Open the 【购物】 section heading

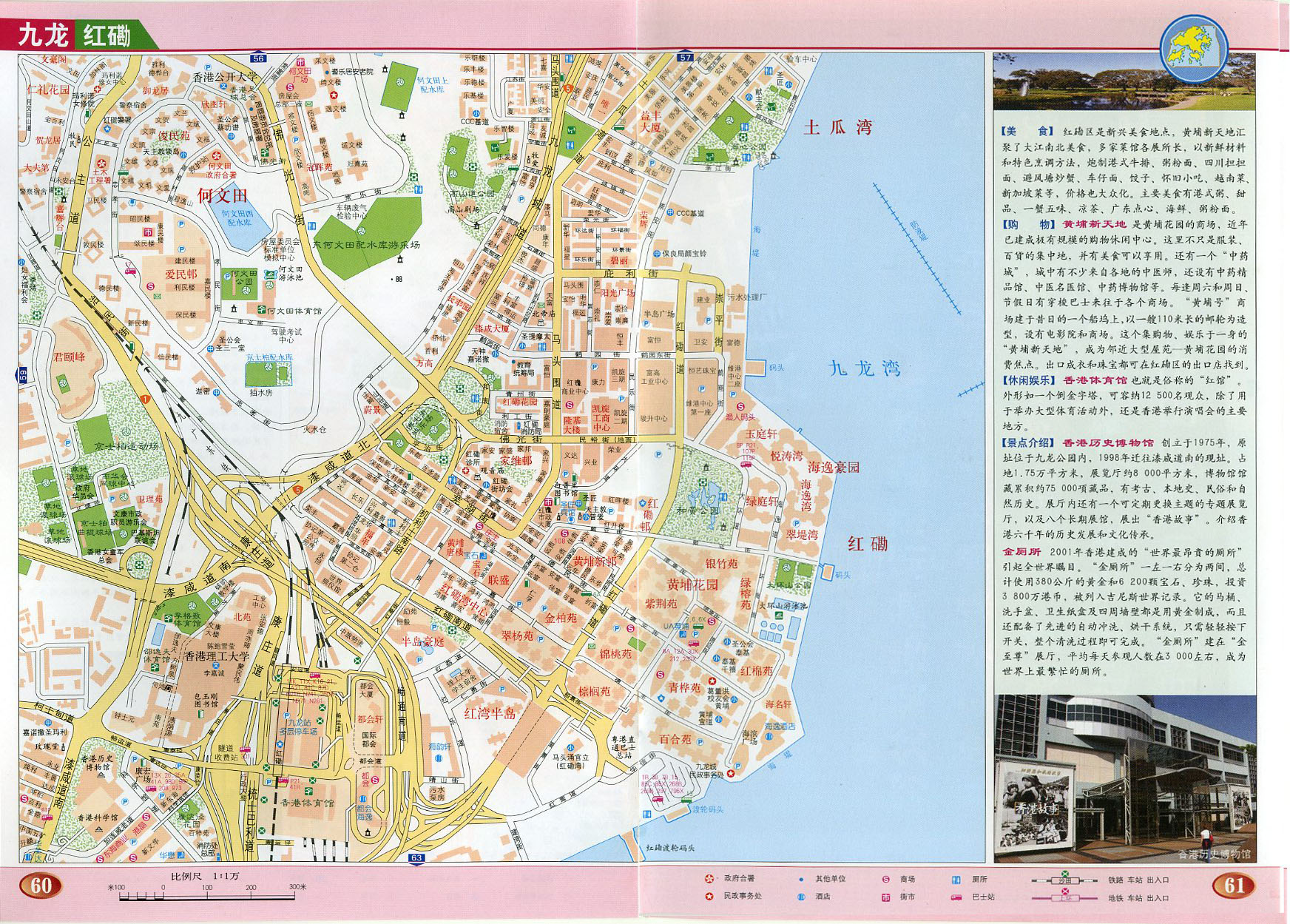tap(1019, 224)
